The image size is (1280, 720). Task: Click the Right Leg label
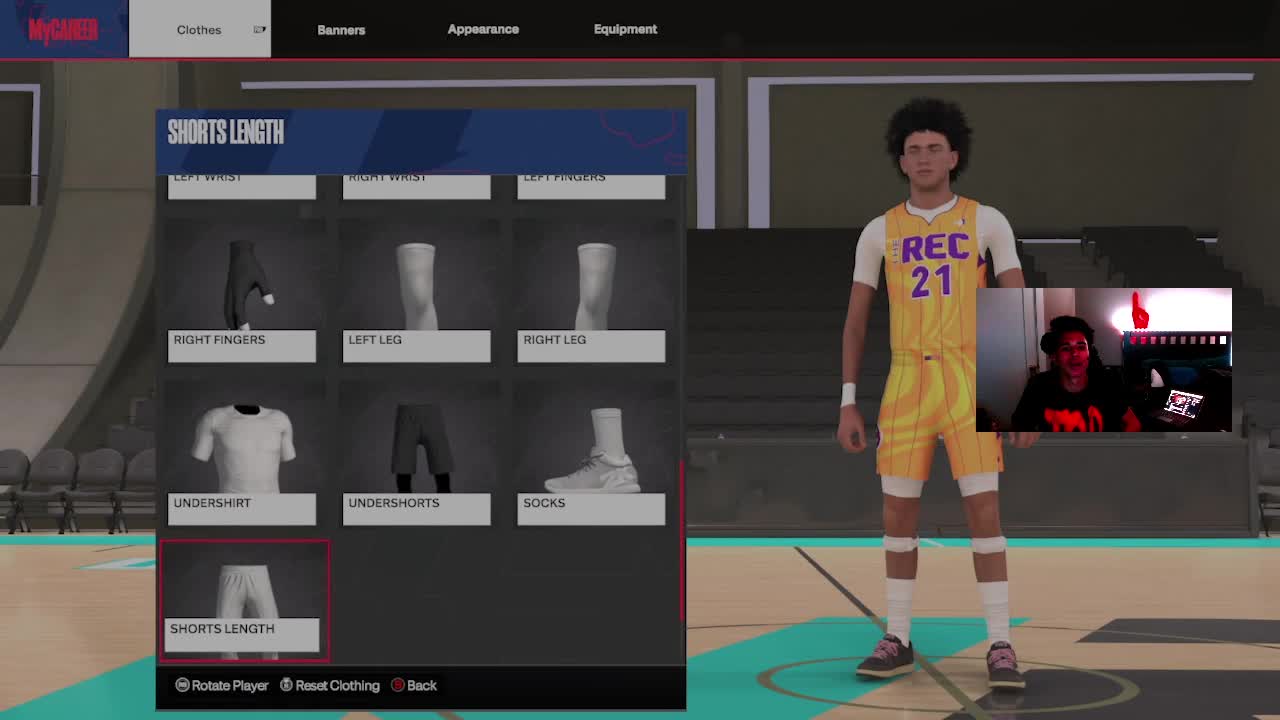pyautogui.click(x=591, y=345)
